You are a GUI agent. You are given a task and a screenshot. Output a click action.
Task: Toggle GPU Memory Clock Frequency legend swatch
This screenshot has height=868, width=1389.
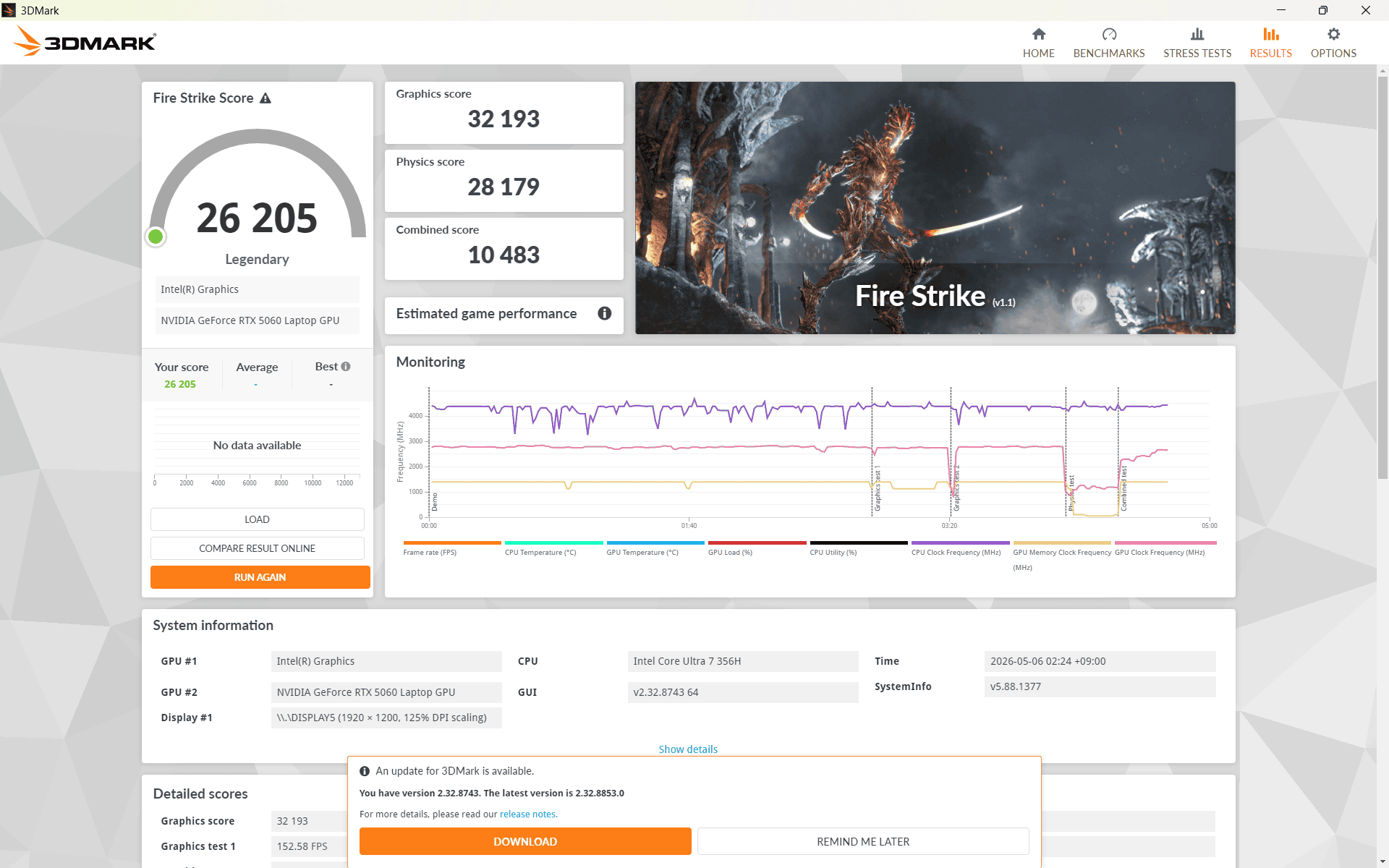pyautogui.click(x=1062, y=542)
